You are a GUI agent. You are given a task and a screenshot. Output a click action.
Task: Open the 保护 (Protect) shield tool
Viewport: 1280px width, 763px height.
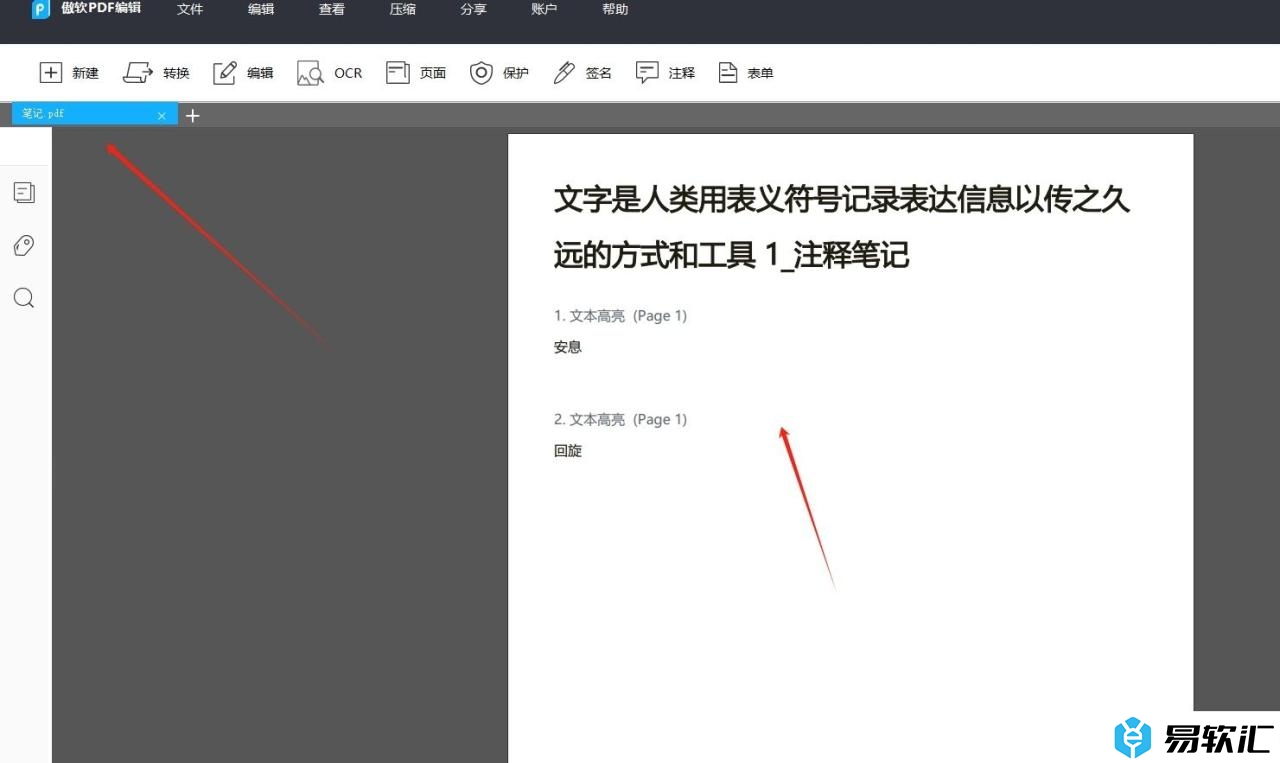click(499, 73)
